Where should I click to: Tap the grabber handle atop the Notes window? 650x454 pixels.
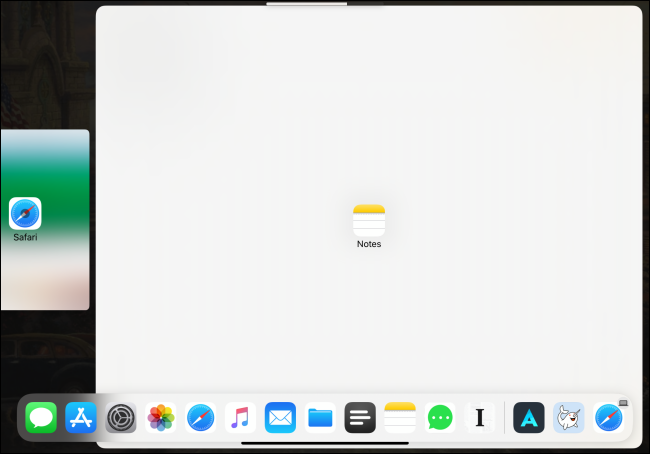pos(325,4)
